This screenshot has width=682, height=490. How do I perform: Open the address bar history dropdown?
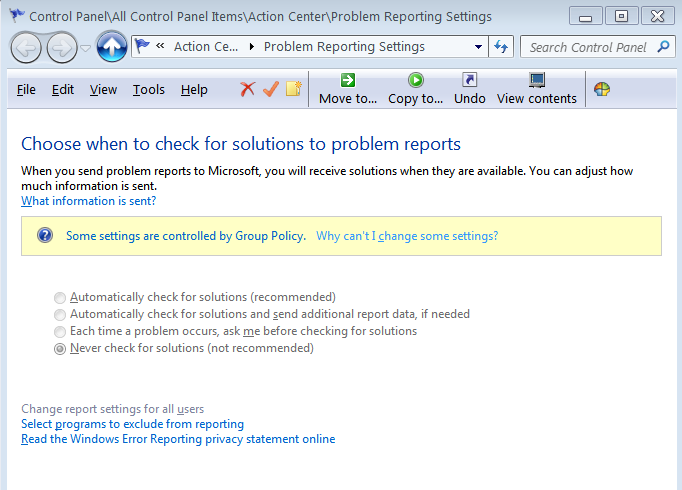pyautogui.click(x=478, y=47)
